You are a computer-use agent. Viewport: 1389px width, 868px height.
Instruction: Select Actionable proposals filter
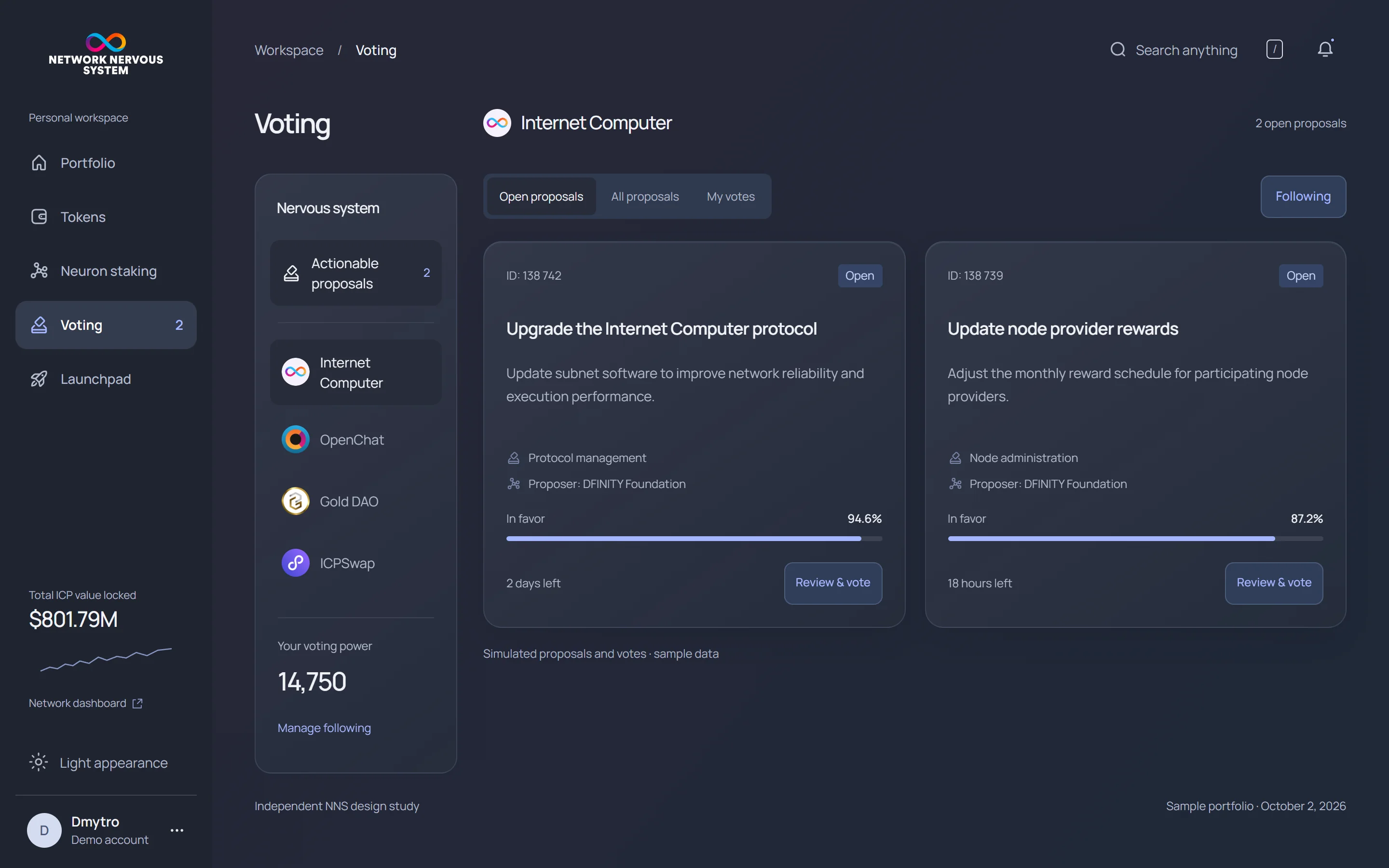356,273
